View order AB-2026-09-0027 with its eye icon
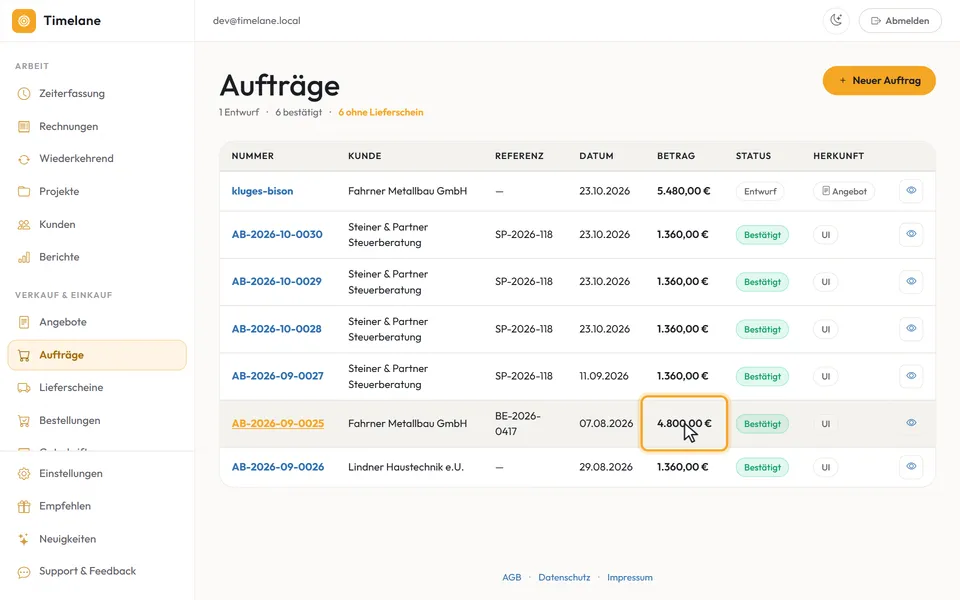 click(x=911, y=375)
